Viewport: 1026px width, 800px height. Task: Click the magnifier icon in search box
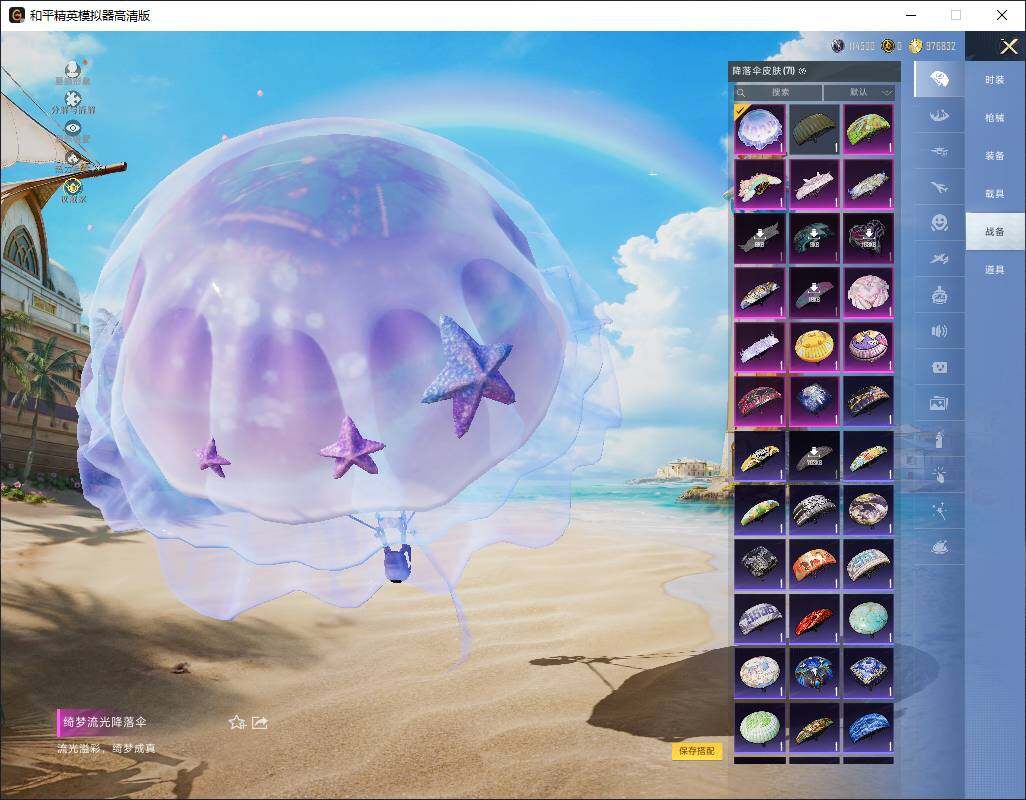741,93
